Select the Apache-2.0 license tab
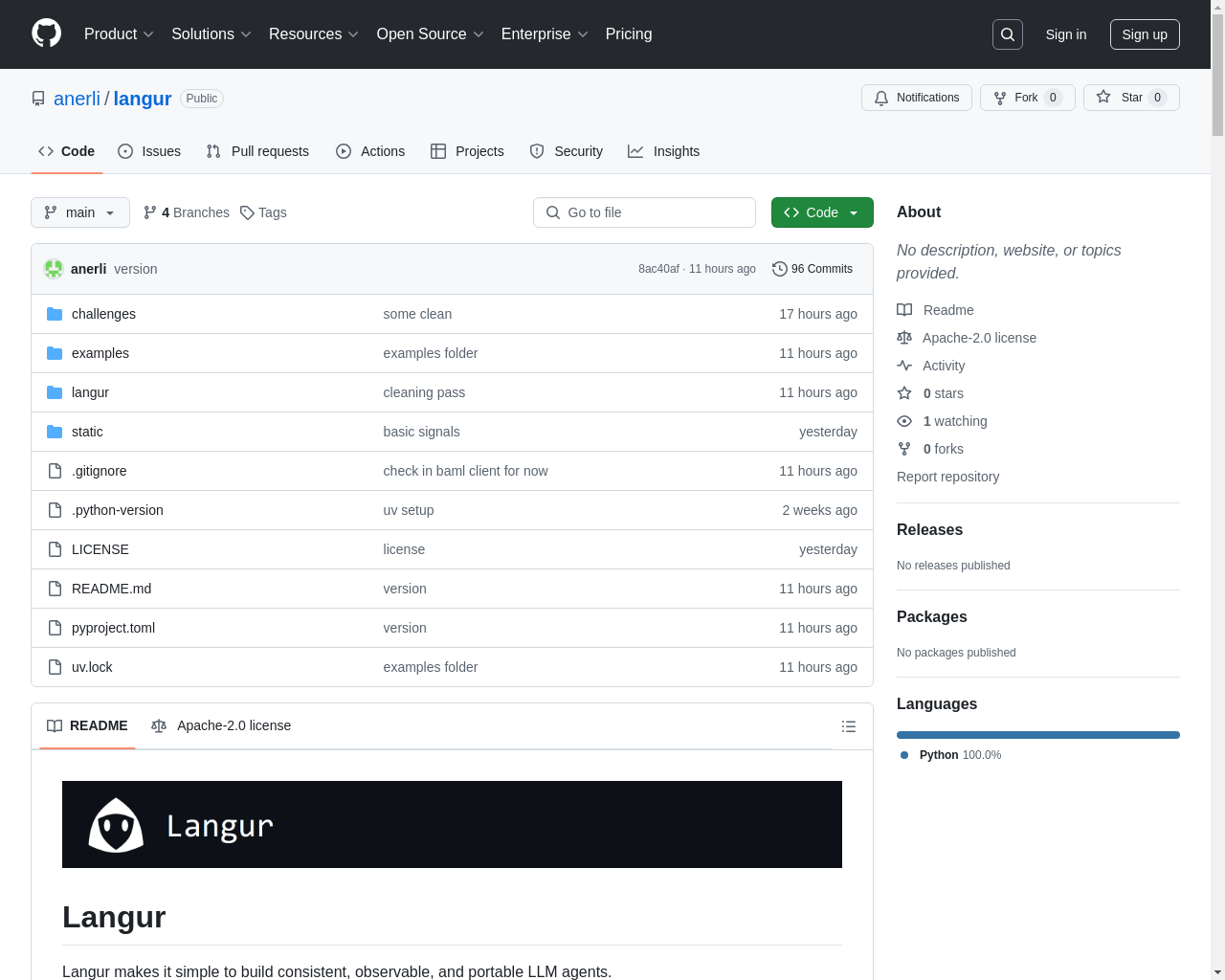 pos(221,725)
